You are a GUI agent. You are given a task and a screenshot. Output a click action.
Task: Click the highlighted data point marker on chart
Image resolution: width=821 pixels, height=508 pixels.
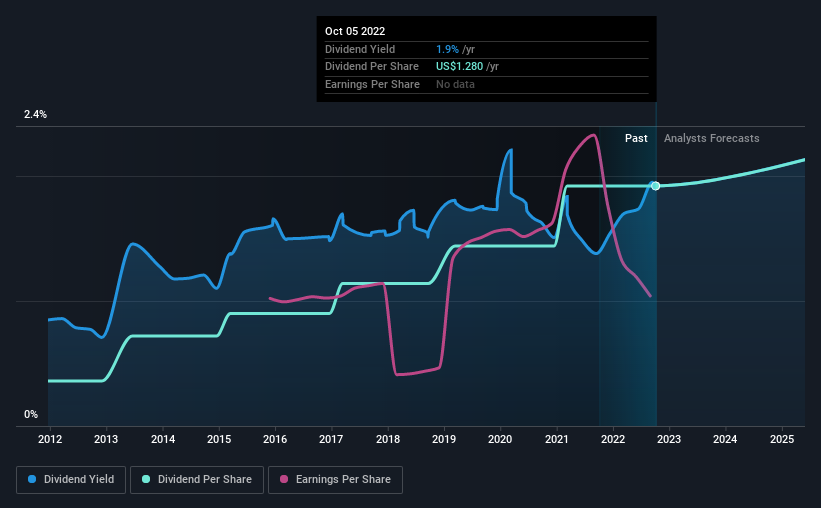(656, 186)
